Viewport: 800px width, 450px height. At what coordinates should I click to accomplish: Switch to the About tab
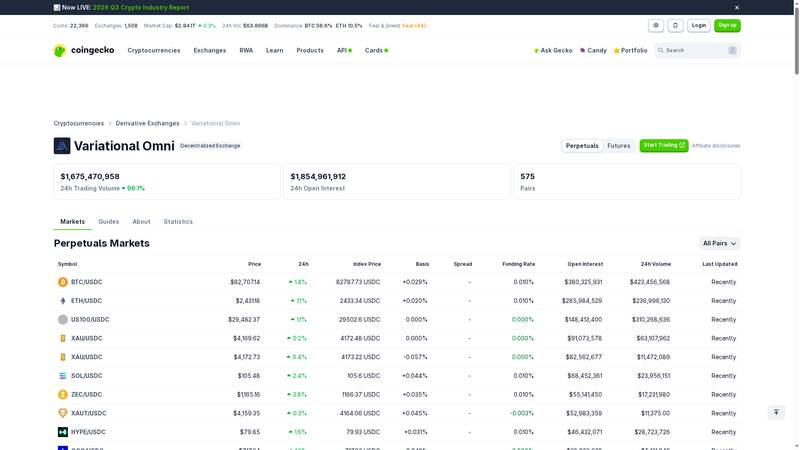pyautogui.click(x=141, y=222)
